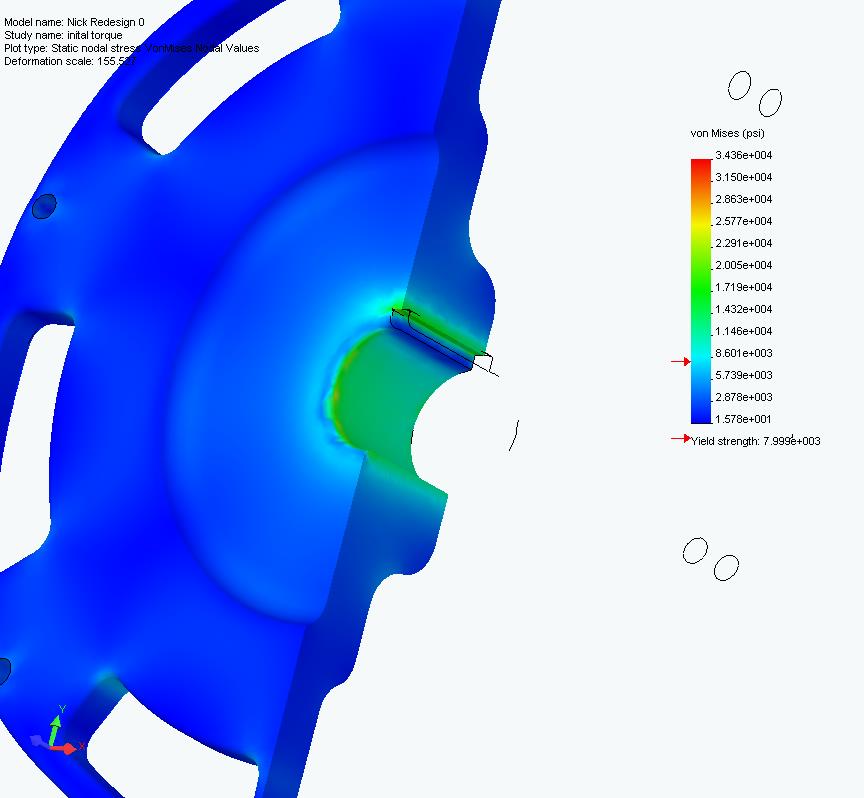Click the Yield strength 7.999e+003 label
The height and width of the screenshot is (798, 864).
coord(757,441)
